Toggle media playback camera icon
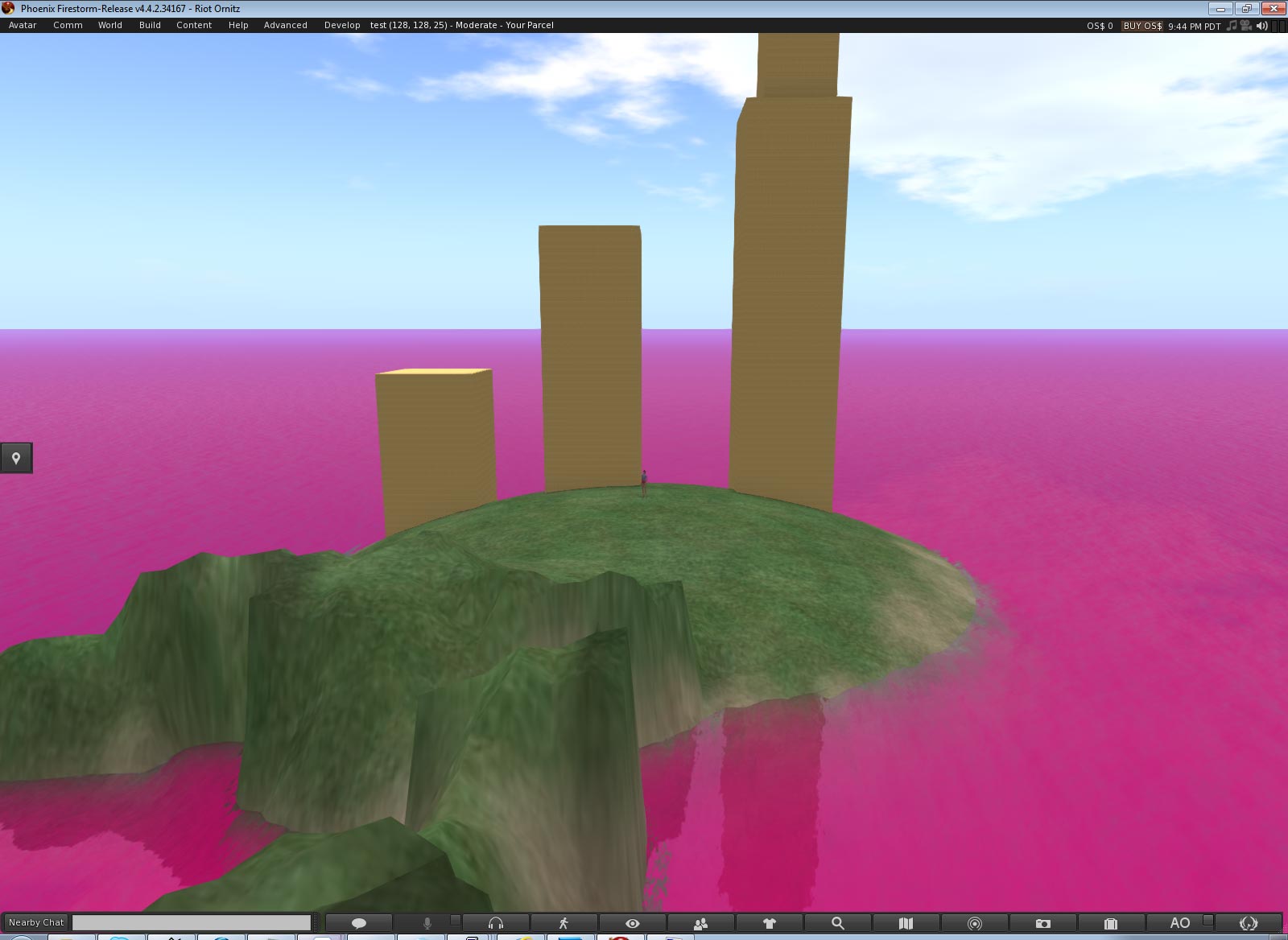This screenshot has width=1288, height=940. pos(1246,26)
